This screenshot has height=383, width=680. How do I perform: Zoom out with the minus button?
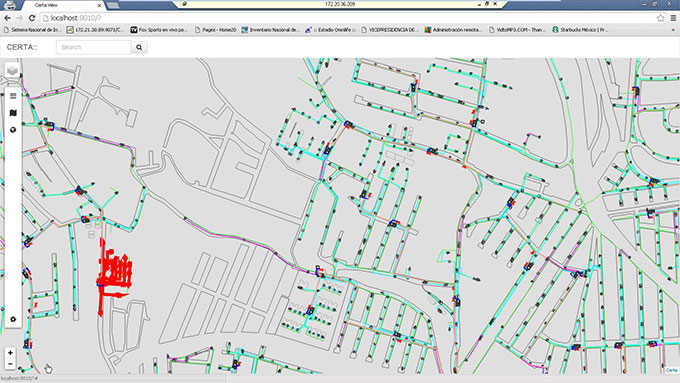tap(10, 364)
